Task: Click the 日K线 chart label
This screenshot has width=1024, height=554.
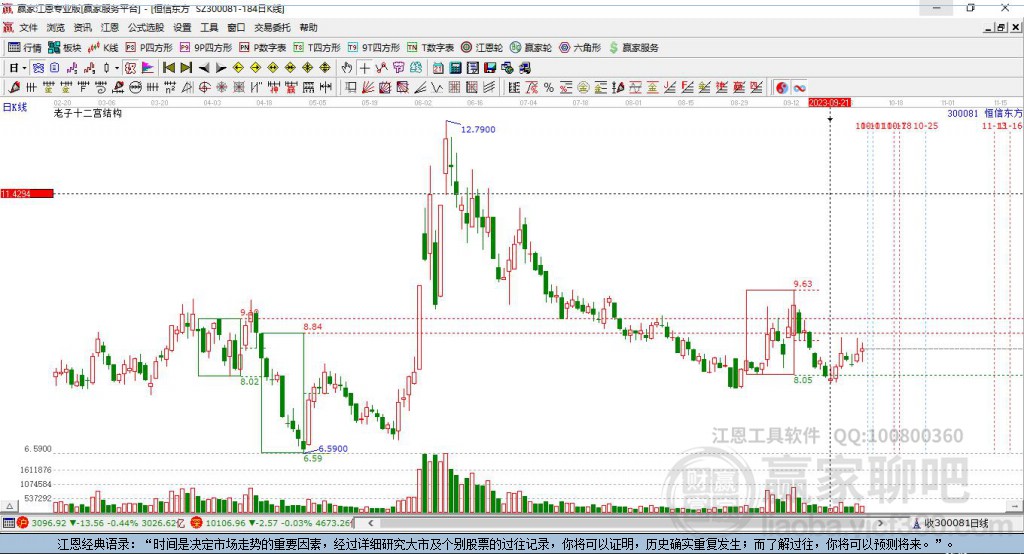Action: click(14, 107)
